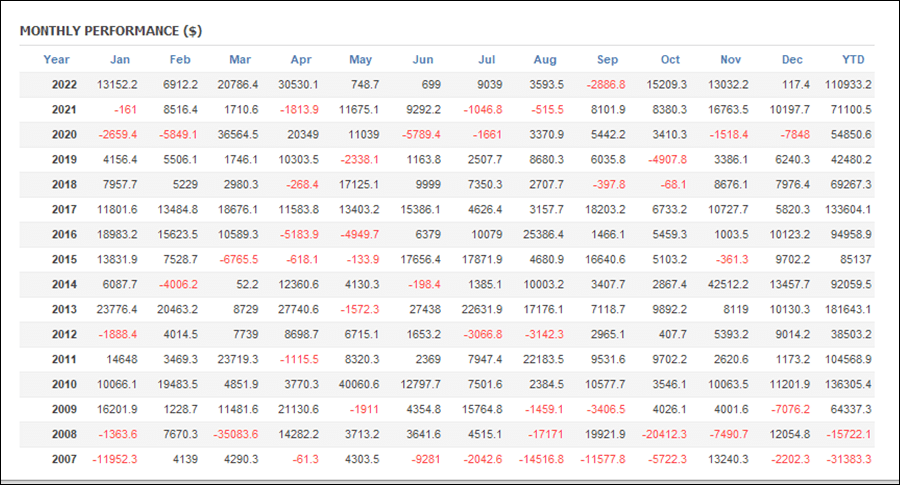
Task: Click the Year column header
Action: pyautogui.click(x=56, y=59)
